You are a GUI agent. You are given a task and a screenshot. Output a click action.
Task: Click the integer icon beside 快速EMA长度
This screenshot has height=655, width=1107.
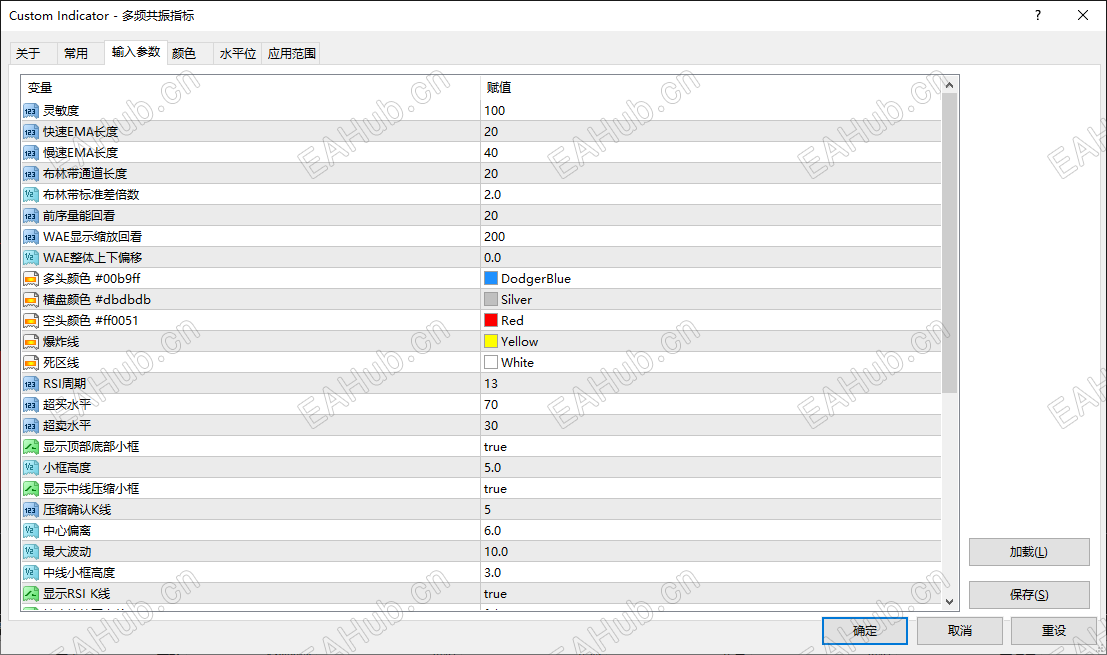pos(30,132)
